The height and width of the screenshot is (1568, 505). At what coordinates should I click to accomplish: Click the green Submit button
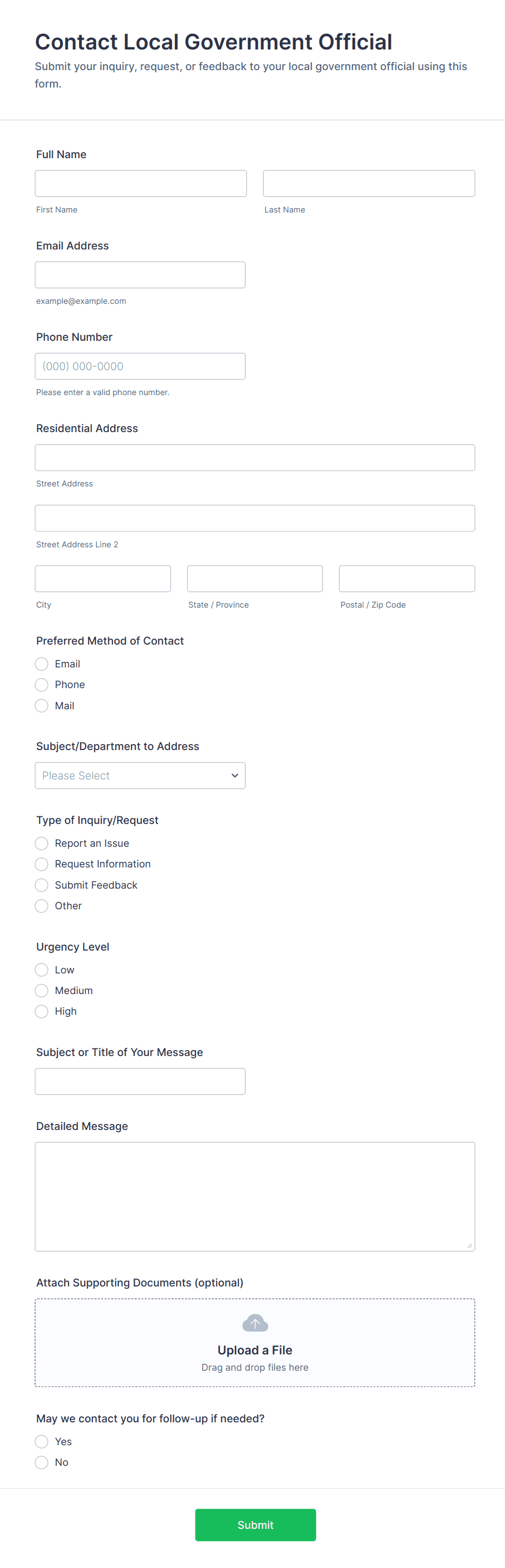point(255,1525)
